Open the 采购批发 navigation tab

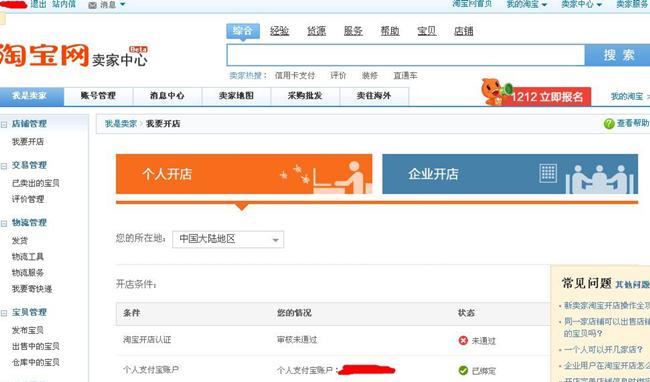coord(305,96)
